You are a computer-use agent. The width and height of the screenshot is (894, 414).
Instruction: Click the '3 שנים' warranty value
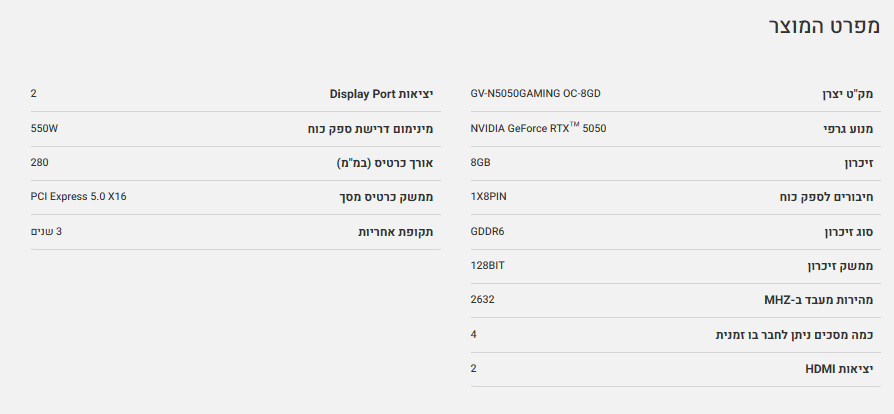tap(47, 232)
